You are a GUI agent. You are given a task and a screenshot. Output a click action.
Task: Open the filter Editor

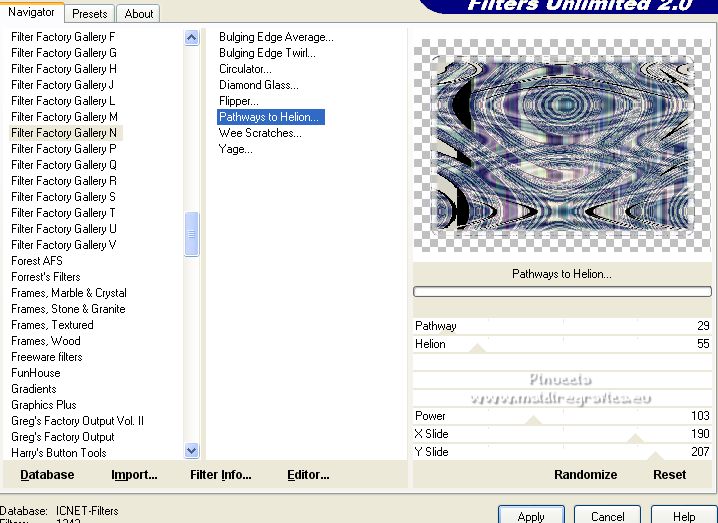pos(308,475)
